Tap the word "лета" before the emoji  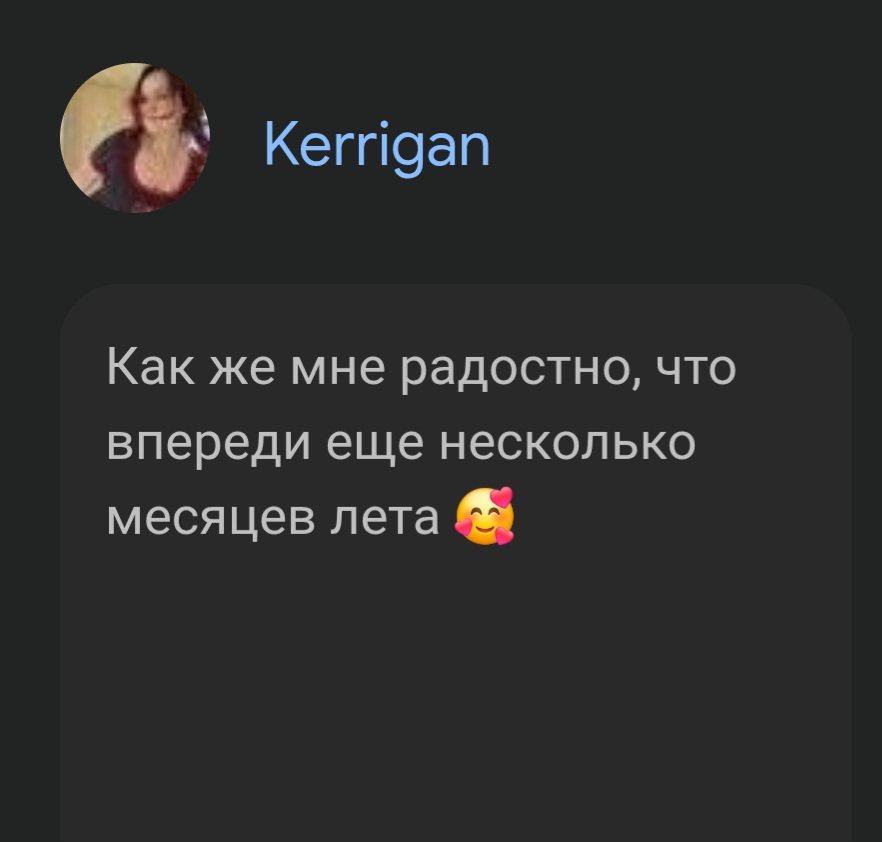coord(384,518)
